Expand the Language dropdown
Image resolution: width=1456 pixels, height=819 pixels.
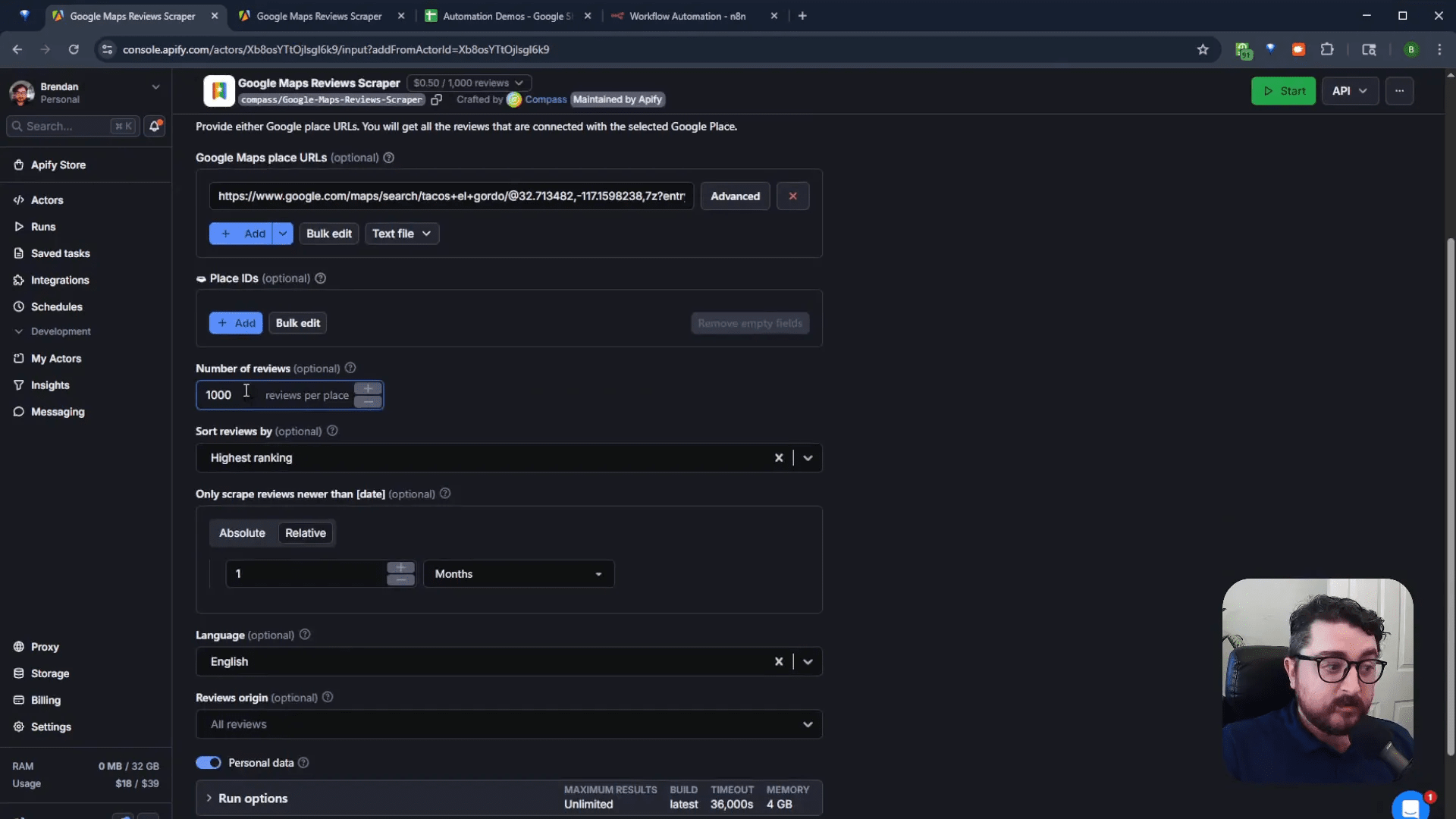808,661
